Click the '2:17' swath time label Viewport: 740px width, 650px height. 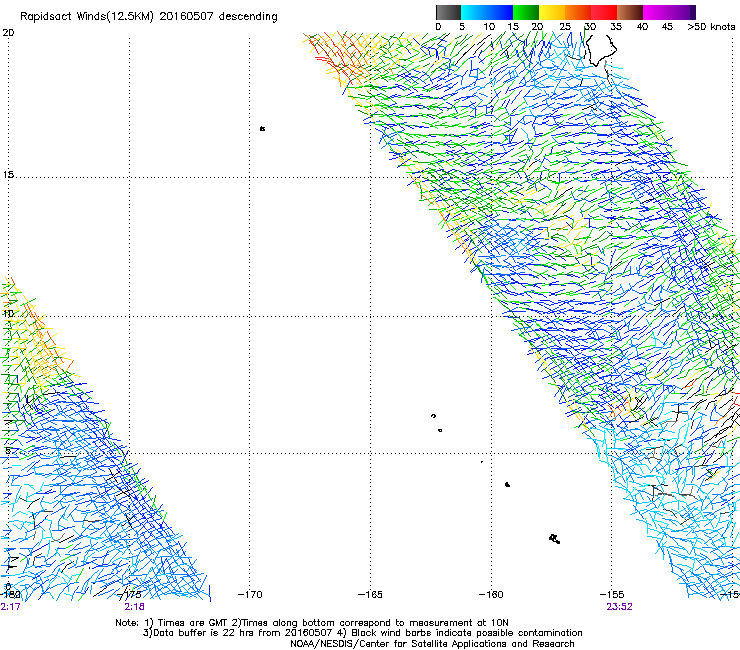(10, 607)
